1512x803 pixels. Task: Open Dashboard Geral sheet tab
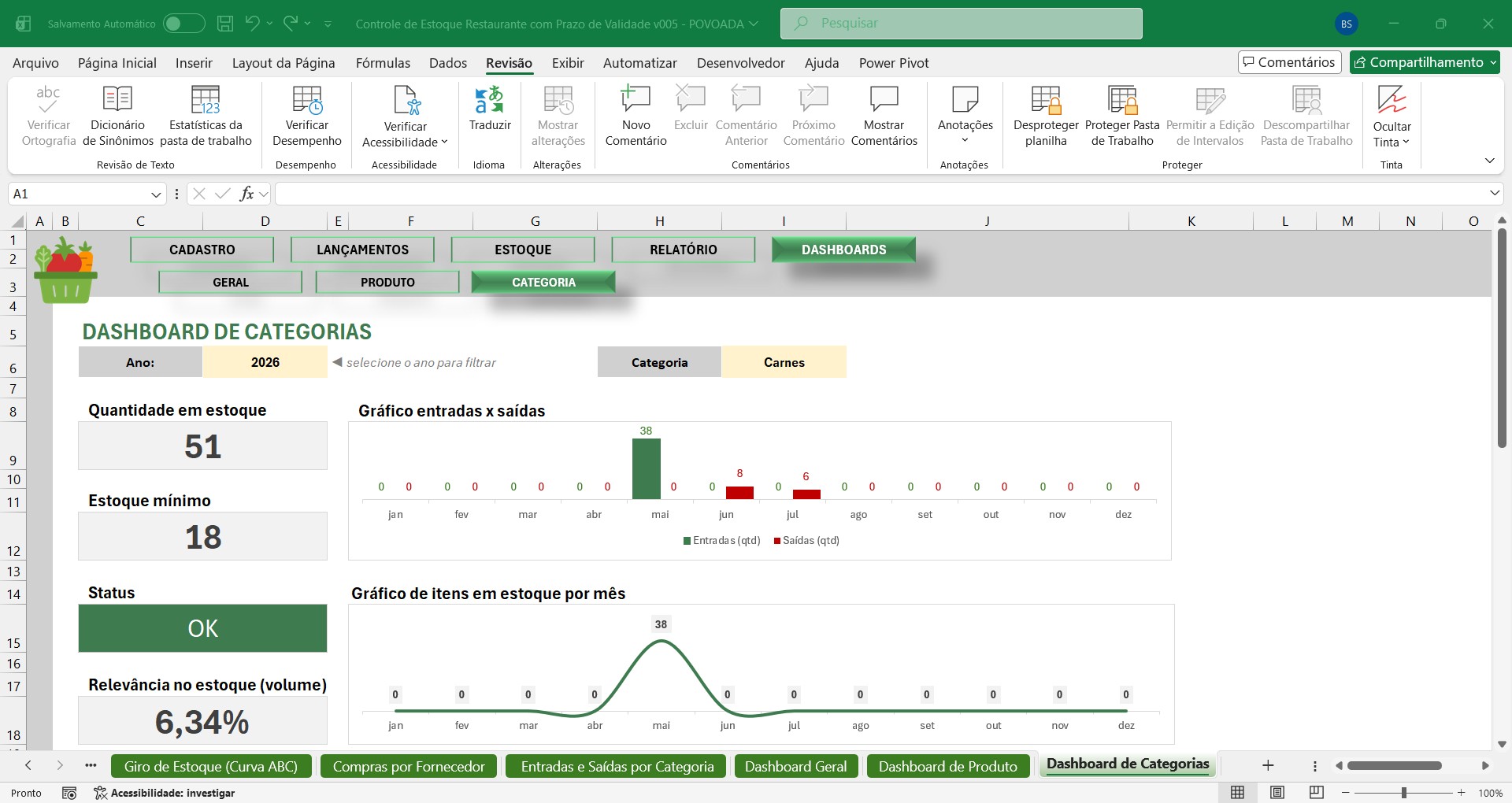click(796, 766)
